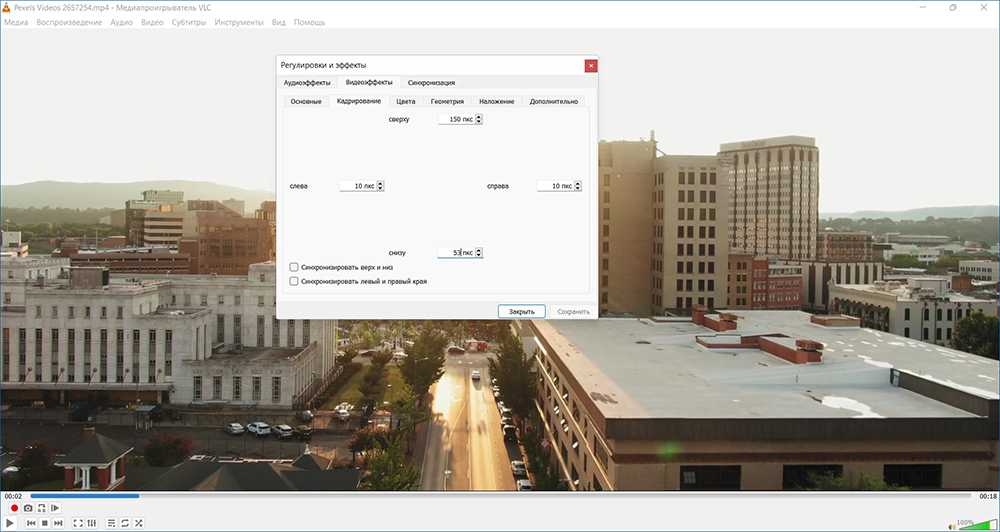This screenshot has height=532, width=1000.
Task: Stop playback with the Stop button
Action: (x=44, y=523)
